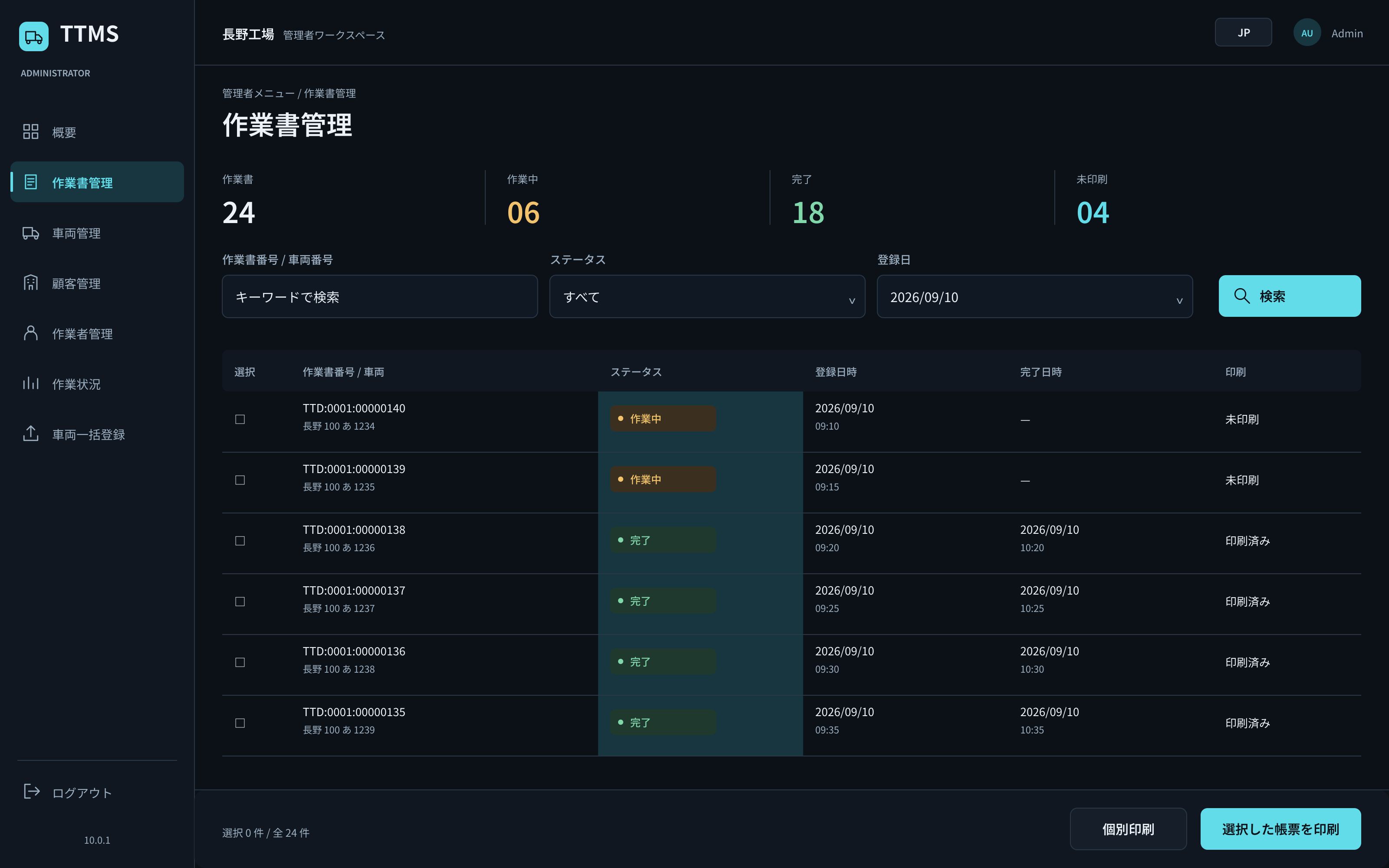Click the chevron of the ステータス select

852,301
